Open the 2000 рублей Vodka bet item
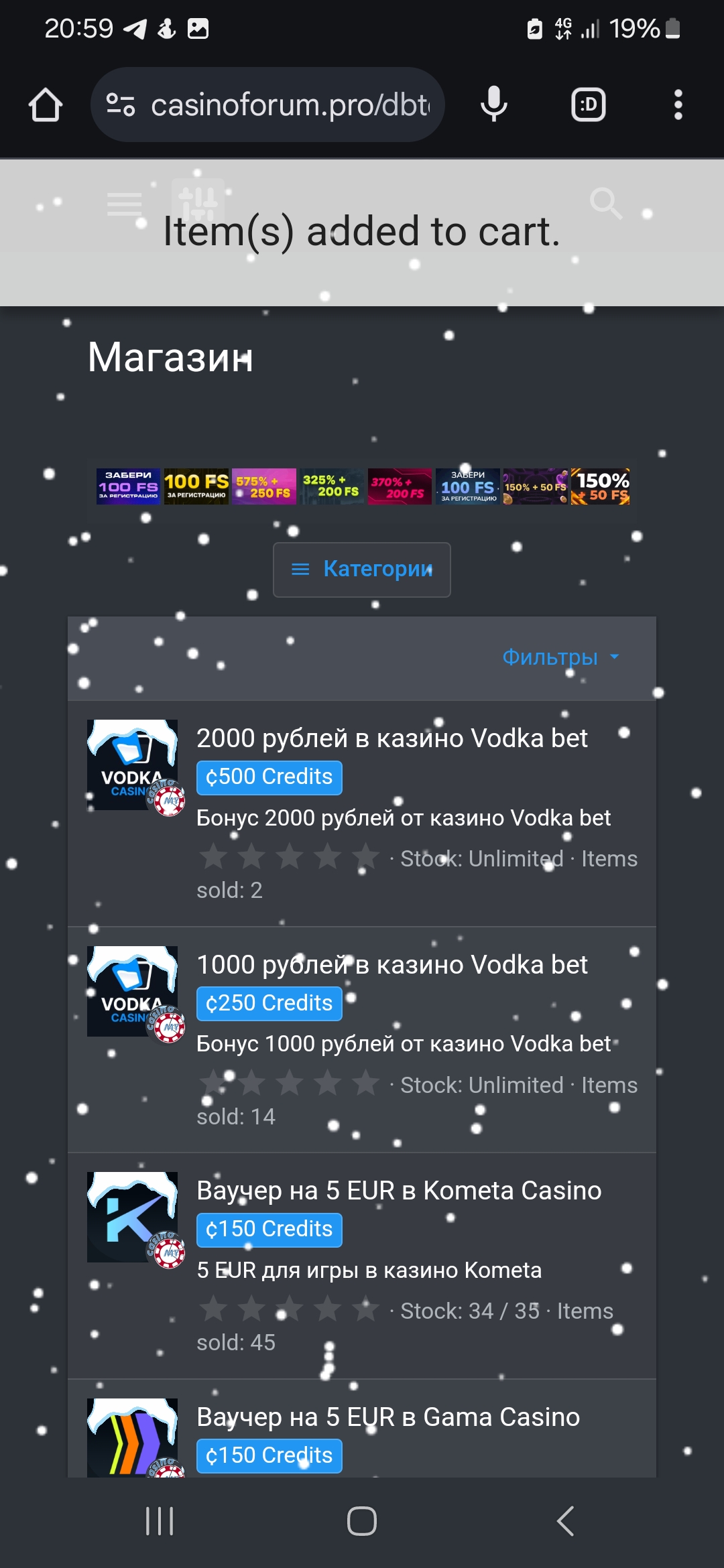Screen dimensions: 724x1568 click(391, 738)
